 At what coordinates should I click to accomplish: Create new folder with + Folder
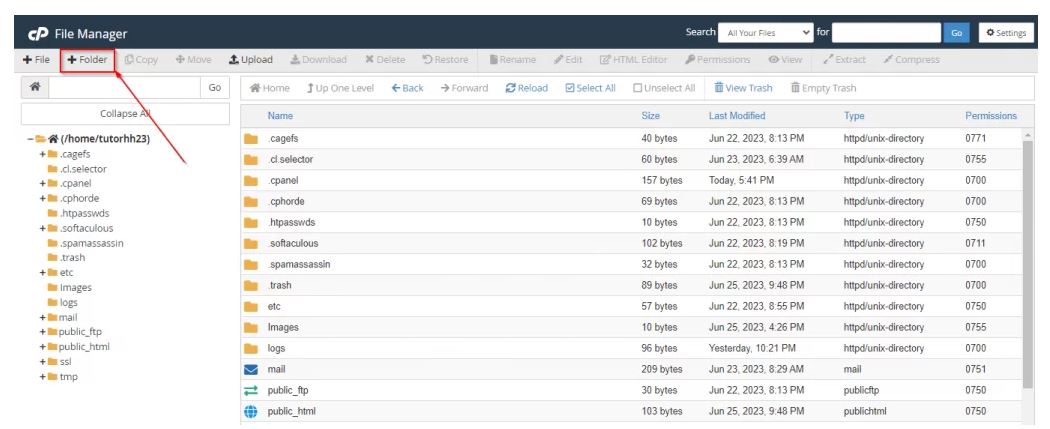point(87,60)
